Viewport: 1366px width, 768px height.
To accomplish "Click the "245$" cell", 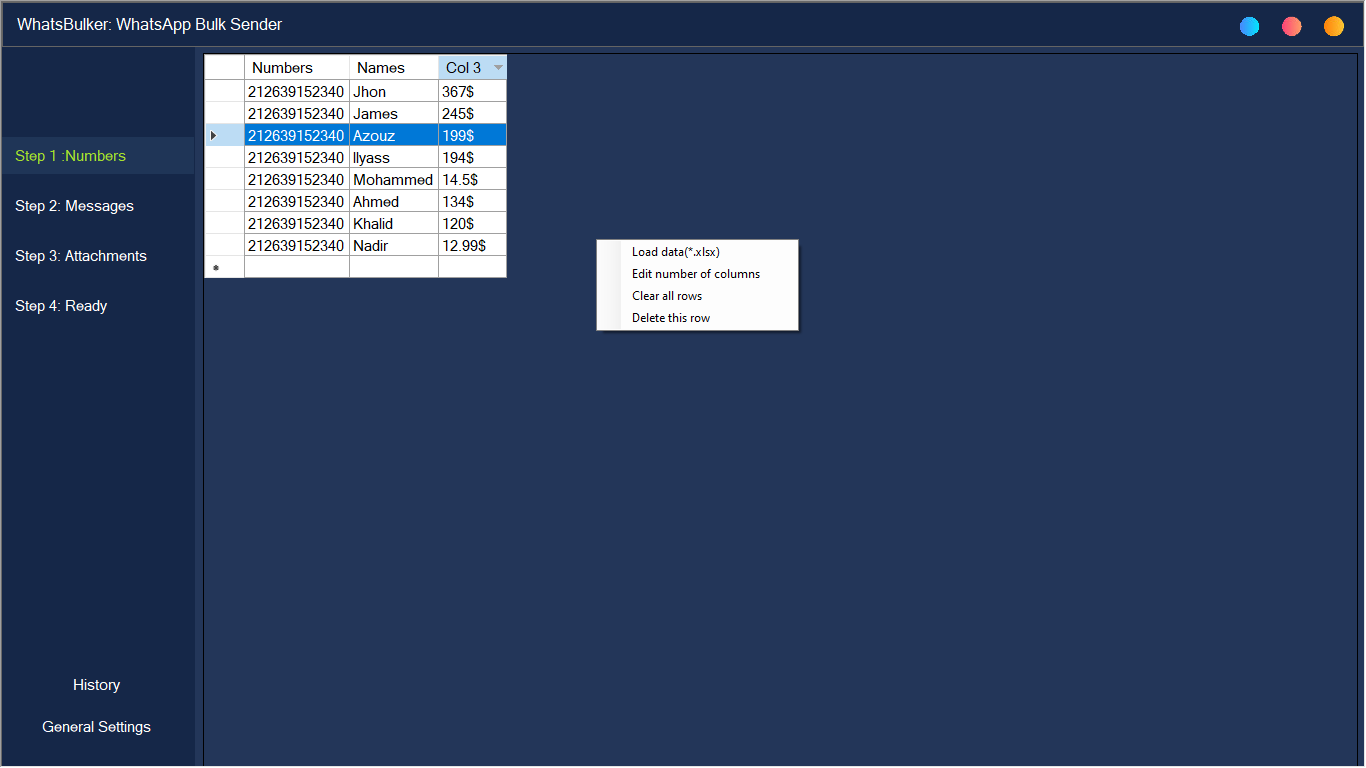I will click(x=472, y=114).
